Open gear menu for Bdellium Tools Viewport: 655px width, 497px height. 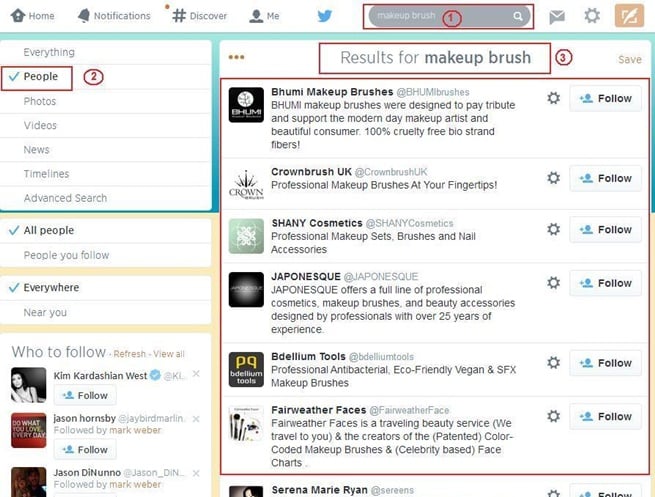[553, 362]
